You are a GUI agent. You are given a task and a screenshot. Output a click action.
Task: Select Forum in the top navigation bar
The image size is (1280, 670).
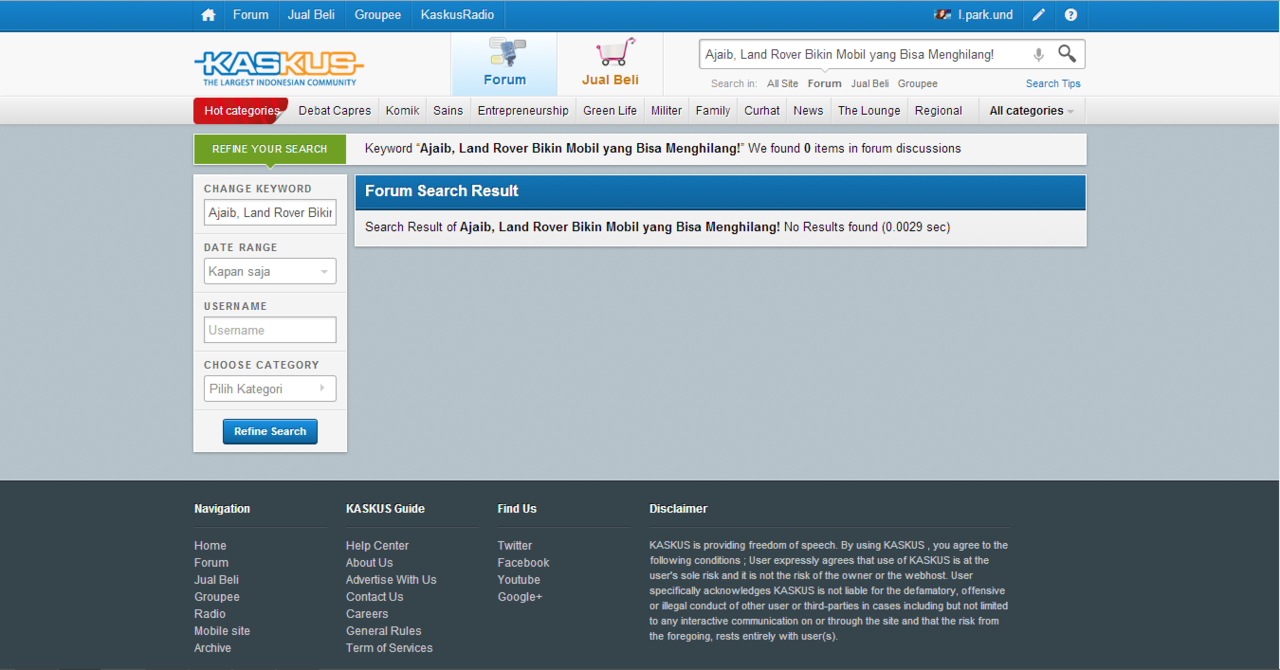pyautogui.click(x=251, y=15)
